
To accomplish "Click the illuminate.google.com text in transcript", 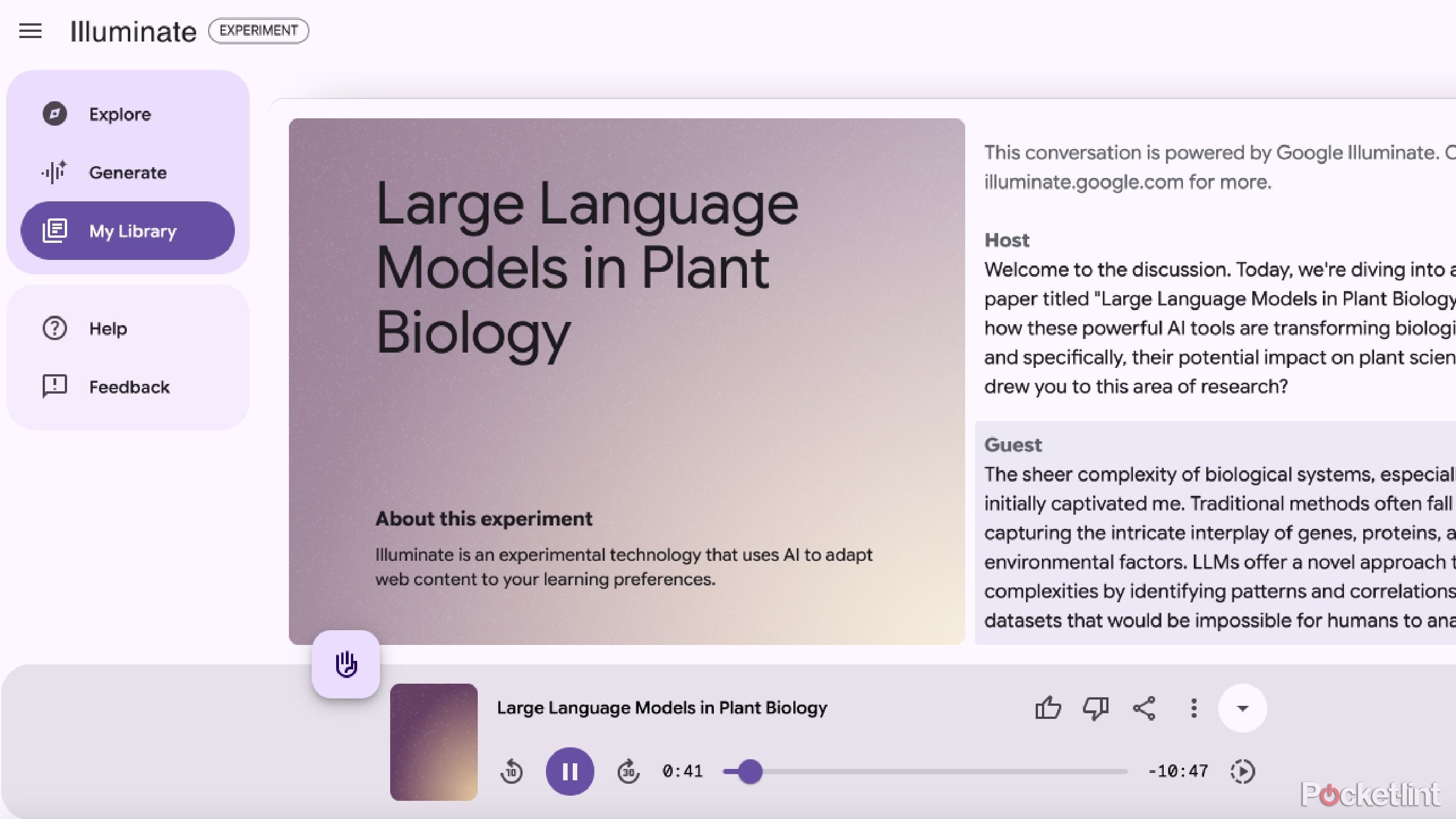I will tap(1084, 182).
